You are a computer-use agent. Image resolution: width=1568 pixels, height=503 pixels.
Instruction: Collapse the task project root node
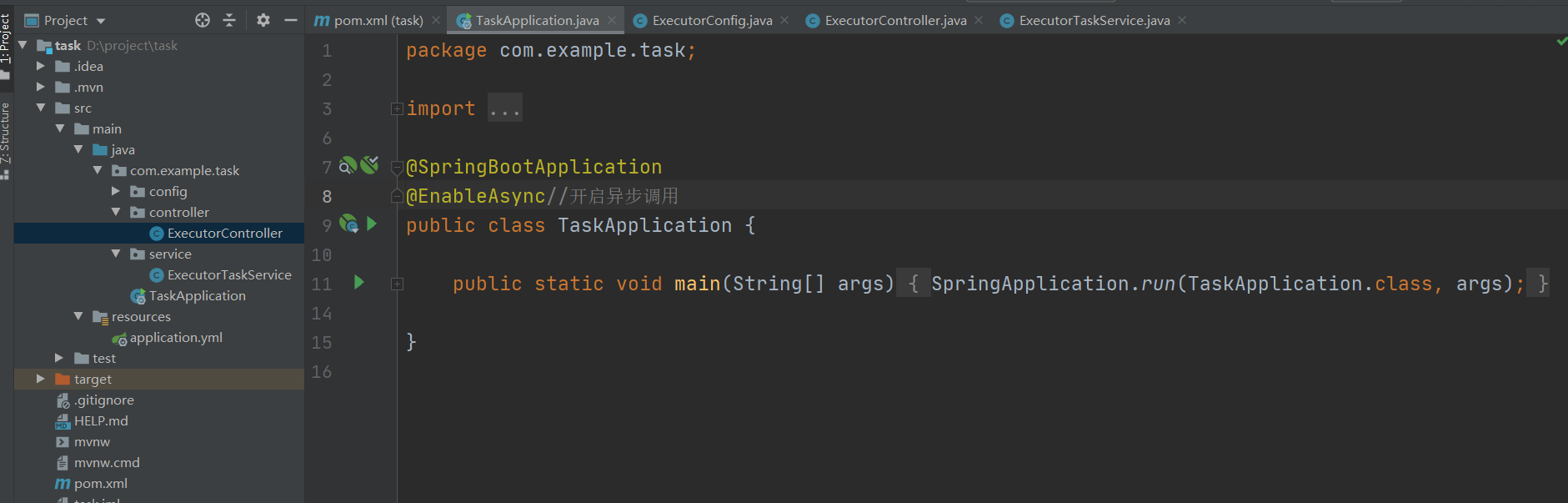(23, 45)
